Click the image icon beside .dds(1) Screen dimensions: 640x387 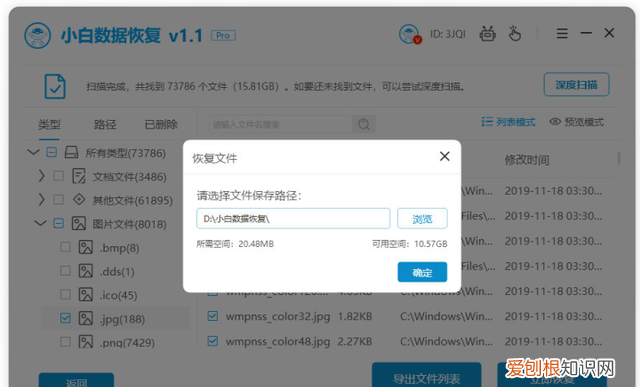pos(86,271)
